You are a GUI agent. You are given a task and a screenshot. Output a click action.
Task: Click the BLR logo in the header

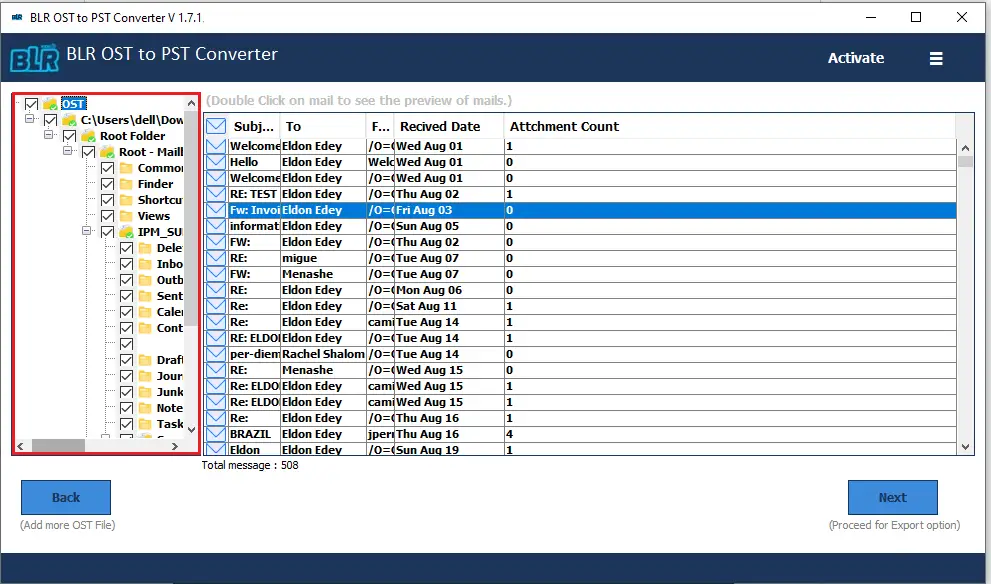(x=35, y=58)
